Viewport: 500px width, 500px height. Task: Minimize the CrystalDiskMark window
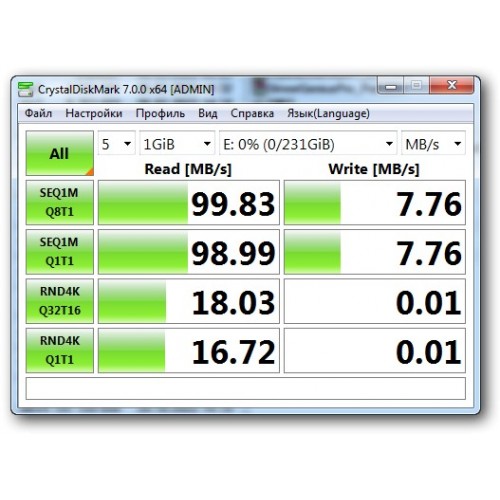click(x=391, y=85)
